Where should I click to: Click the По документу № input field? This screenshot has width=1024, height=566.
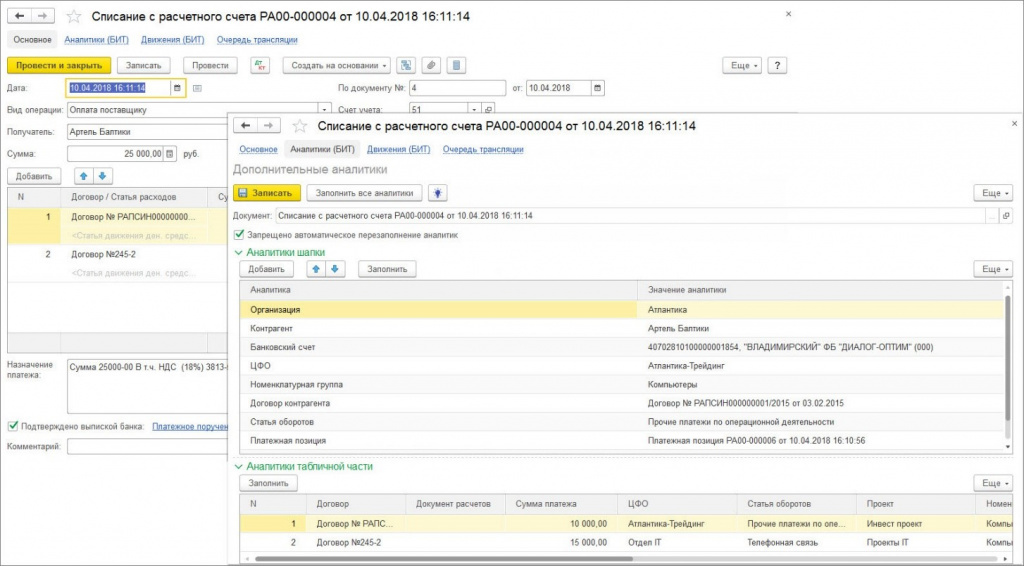[457, 88]
